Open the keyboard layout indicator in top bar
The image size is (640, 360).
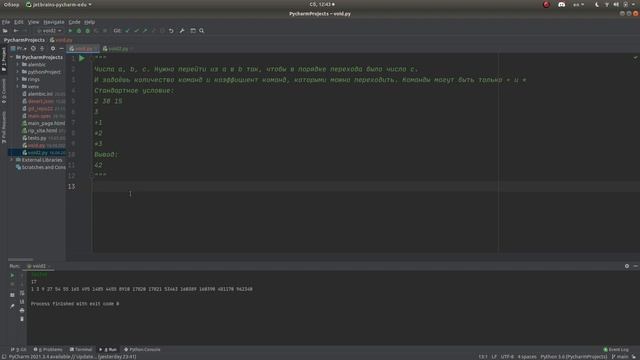pyautogui.click(x=578, y=4)
